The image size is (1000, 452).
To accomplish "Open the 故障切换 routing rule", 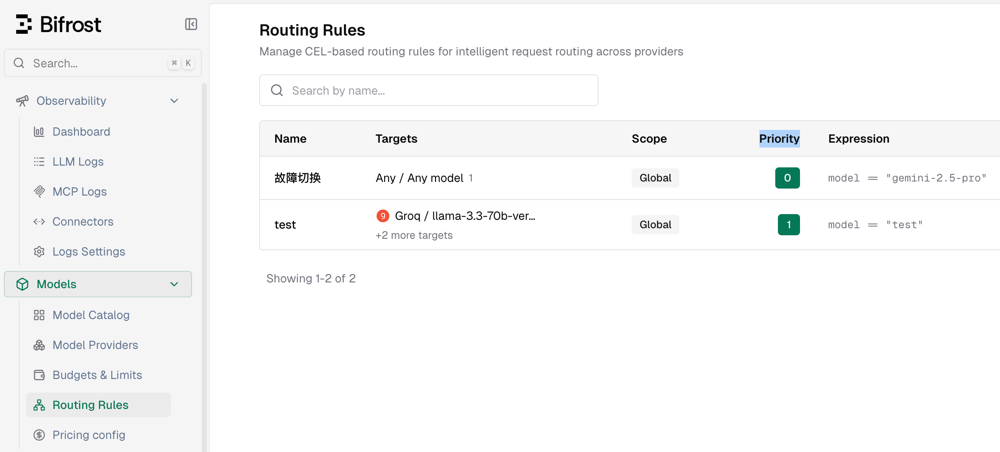I will (x=297, y=178).
